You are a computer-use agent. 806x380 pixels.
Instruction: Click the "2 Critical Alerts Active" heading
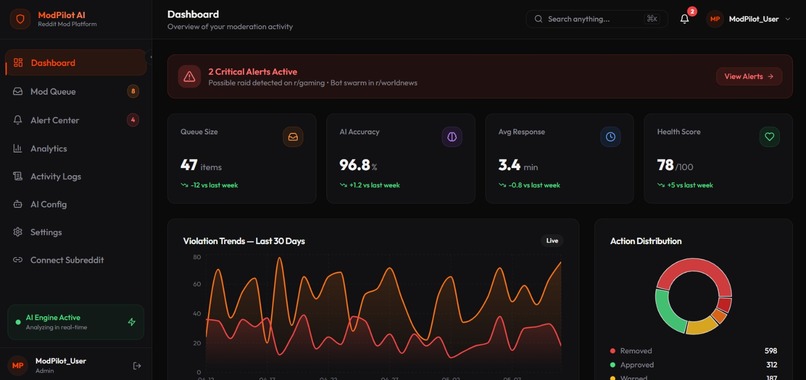tap(252, 72)
